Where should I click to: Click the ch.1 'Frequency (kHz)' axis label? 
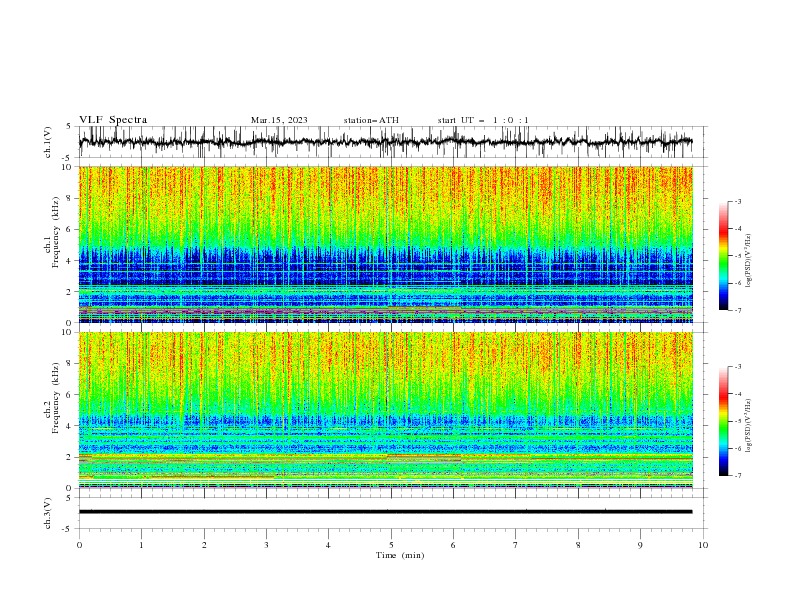(56, 232)
